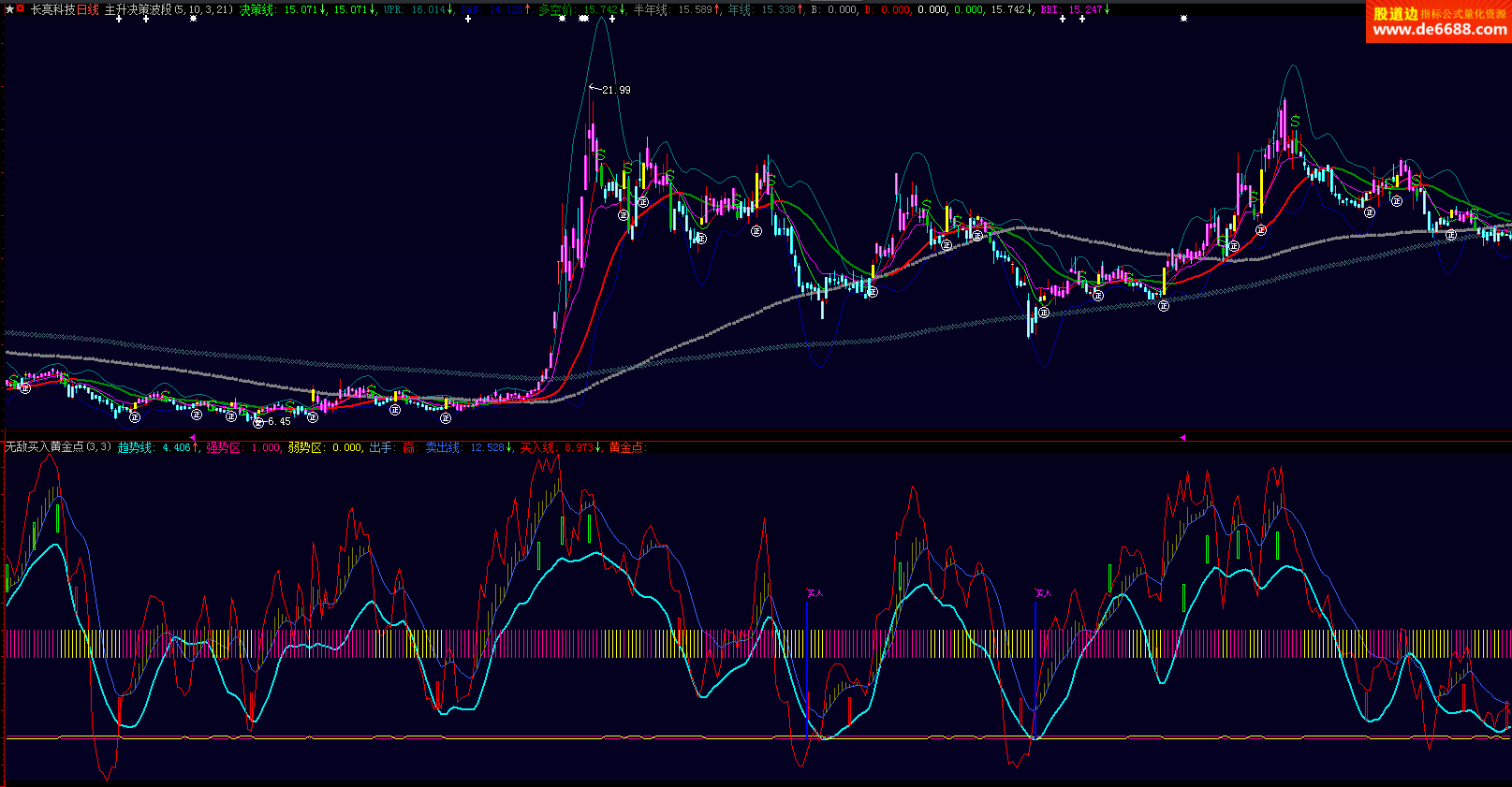This screenshot has width=1512, height=787.
Task: Click the rightmost 买入 buy signal marker
Action: 1043,592
